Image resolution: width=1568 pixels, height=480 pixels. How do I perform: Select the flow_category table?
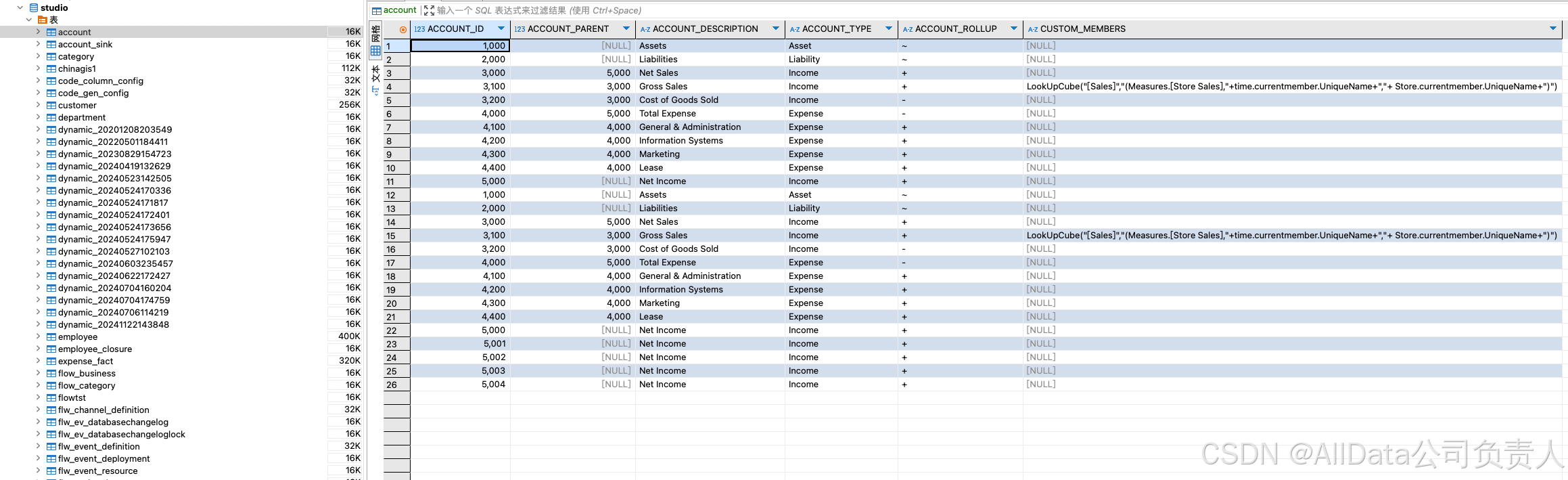click(x=87, y=385)
